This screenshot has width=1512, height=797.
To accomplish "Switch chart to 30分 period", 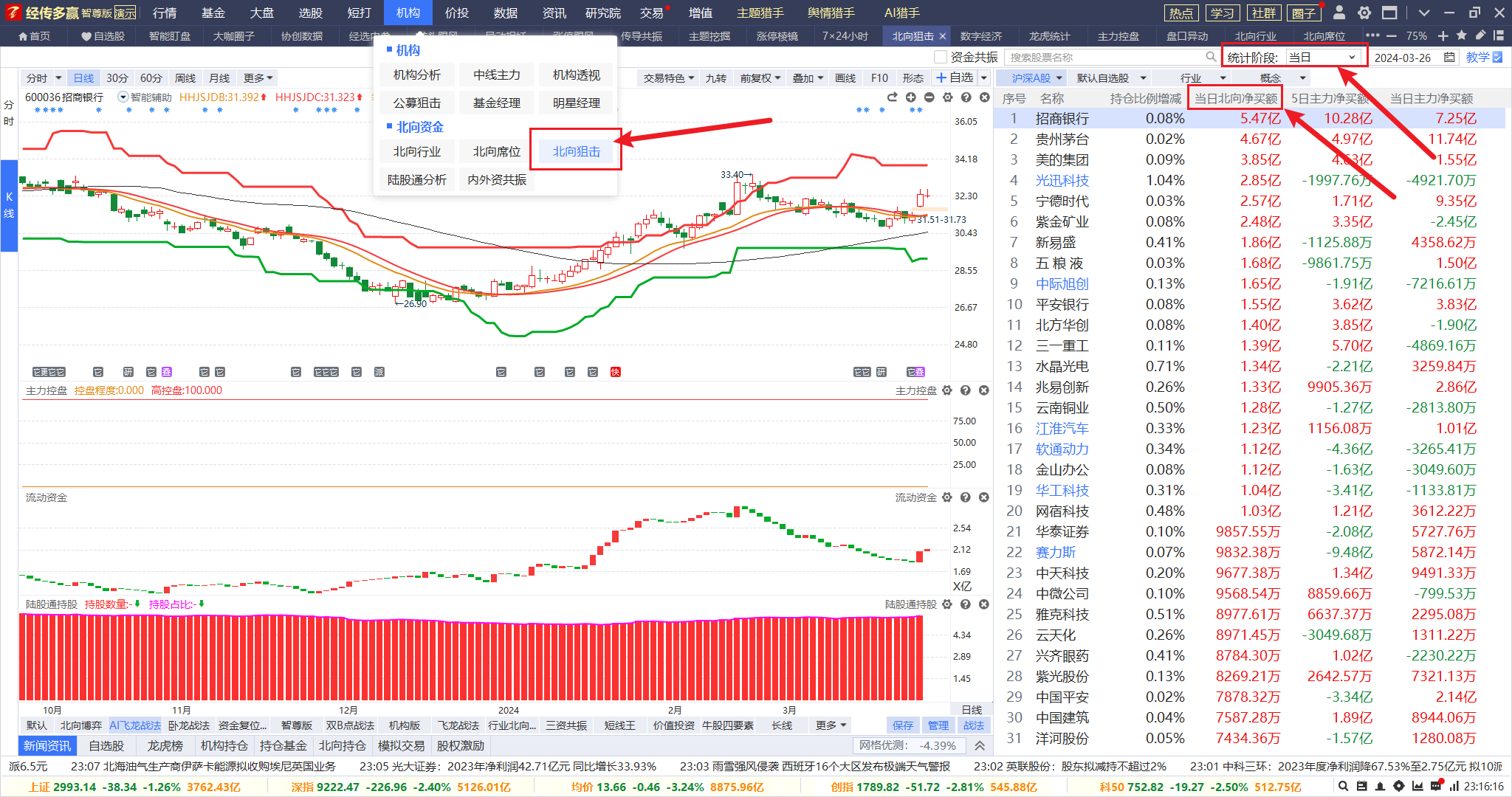I will 117,78.
